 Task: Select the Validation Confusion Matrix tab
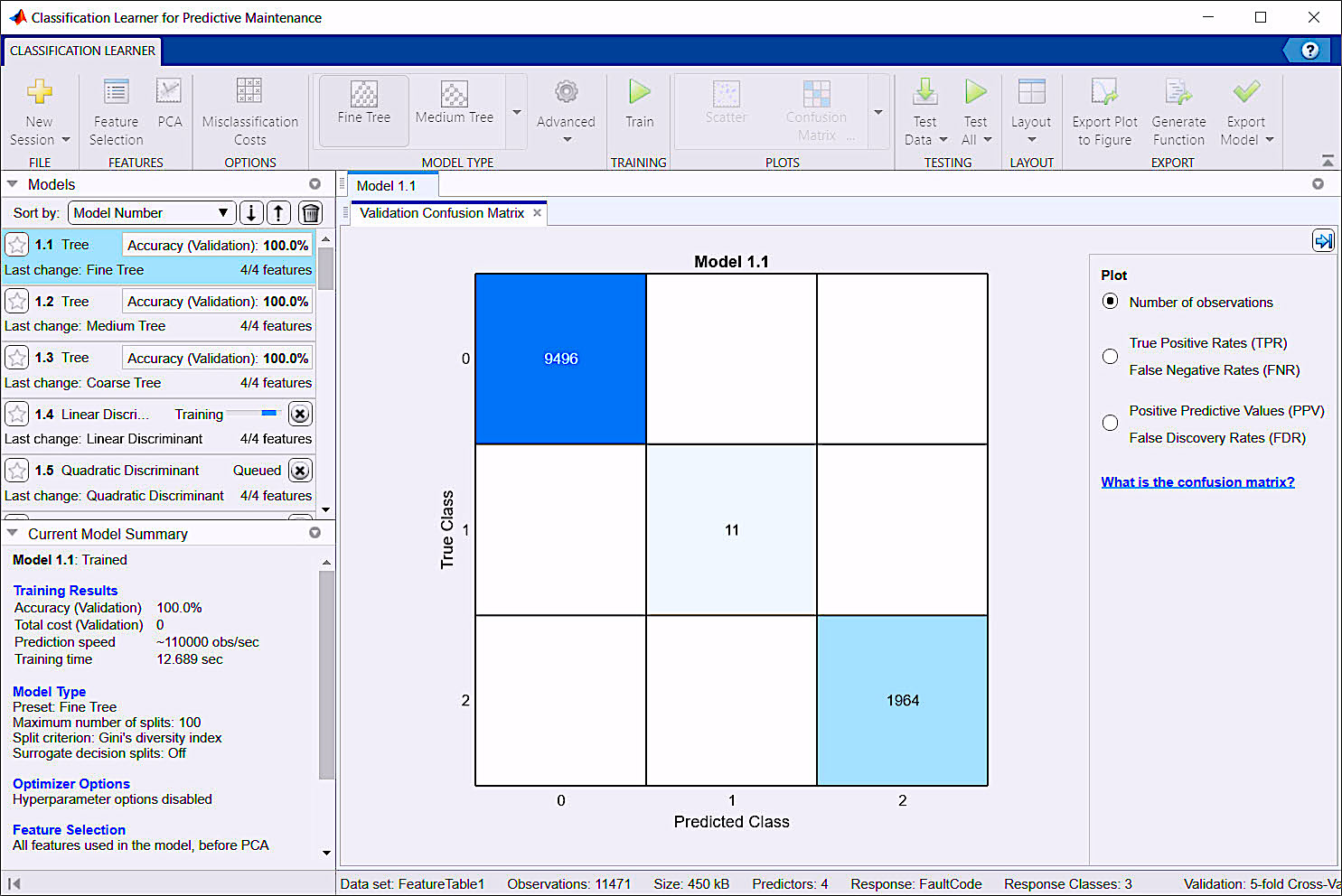pos(442,213)
